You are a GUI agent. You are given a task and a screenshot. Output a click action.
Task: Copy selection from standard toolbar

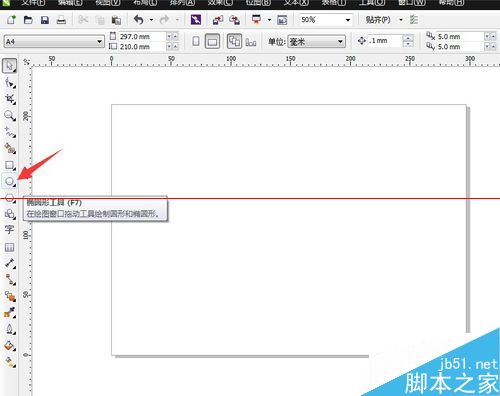[x=100, y=20]
